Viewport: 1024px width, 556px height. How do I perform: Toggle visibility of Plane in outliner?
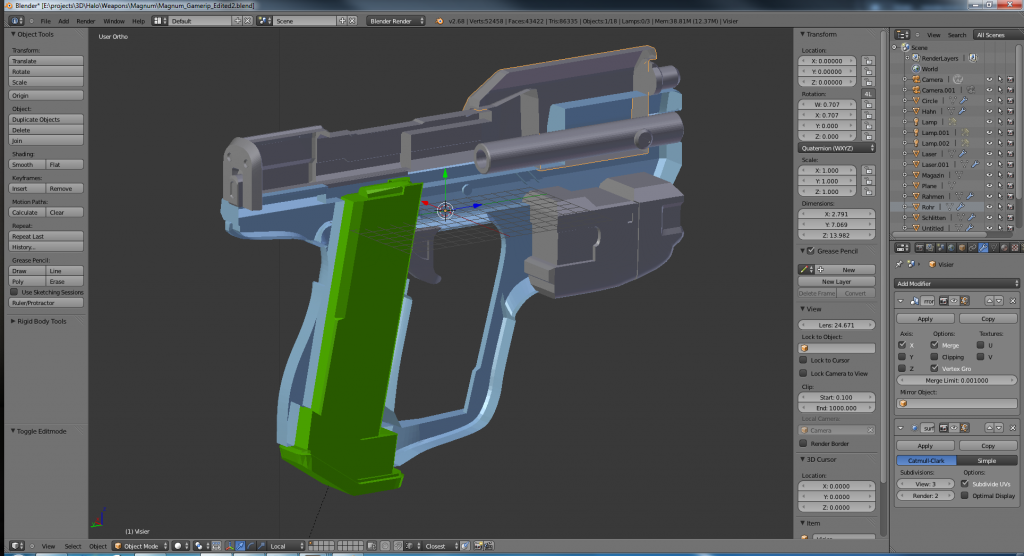(989, 186)
